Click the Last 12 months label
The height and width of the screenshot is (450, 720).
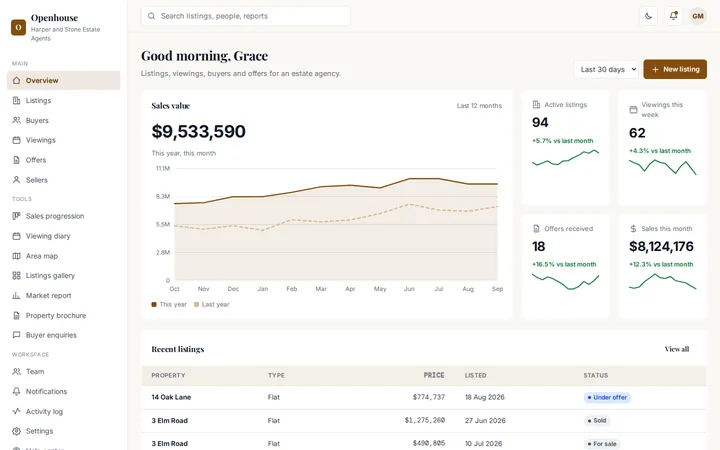point(479,106)
